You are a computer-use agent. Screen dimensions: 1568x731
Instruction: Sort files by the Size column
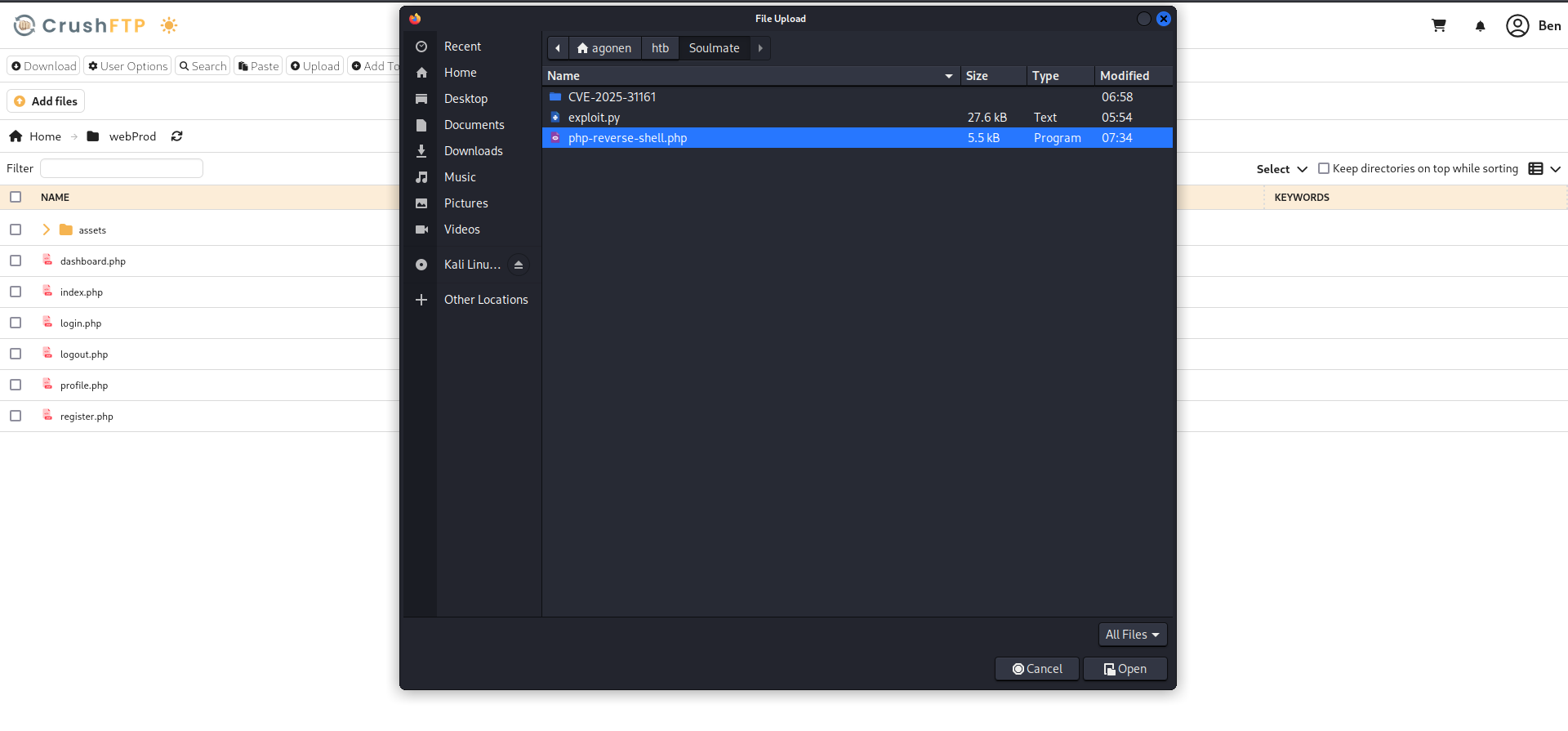pos(993,76)
